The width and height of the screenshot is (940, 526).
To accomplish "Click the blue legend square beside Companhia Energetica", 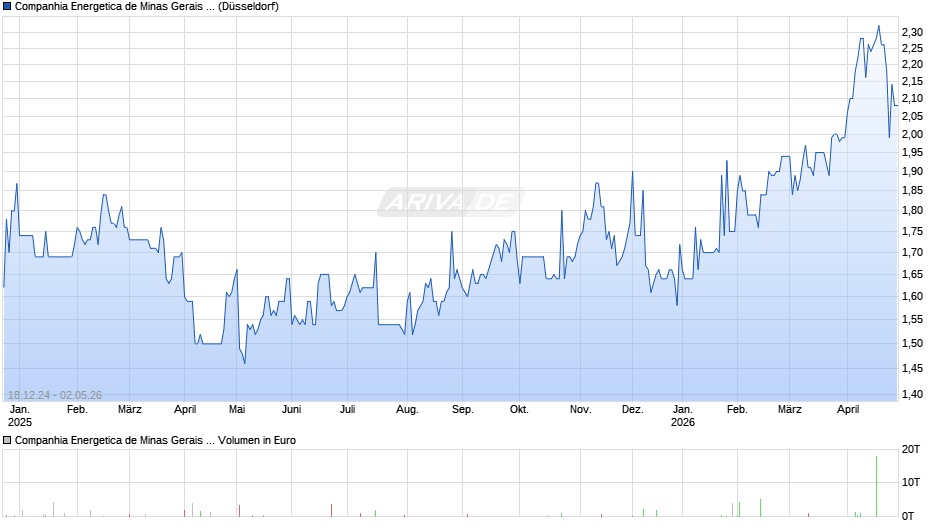I will (7, 7).
